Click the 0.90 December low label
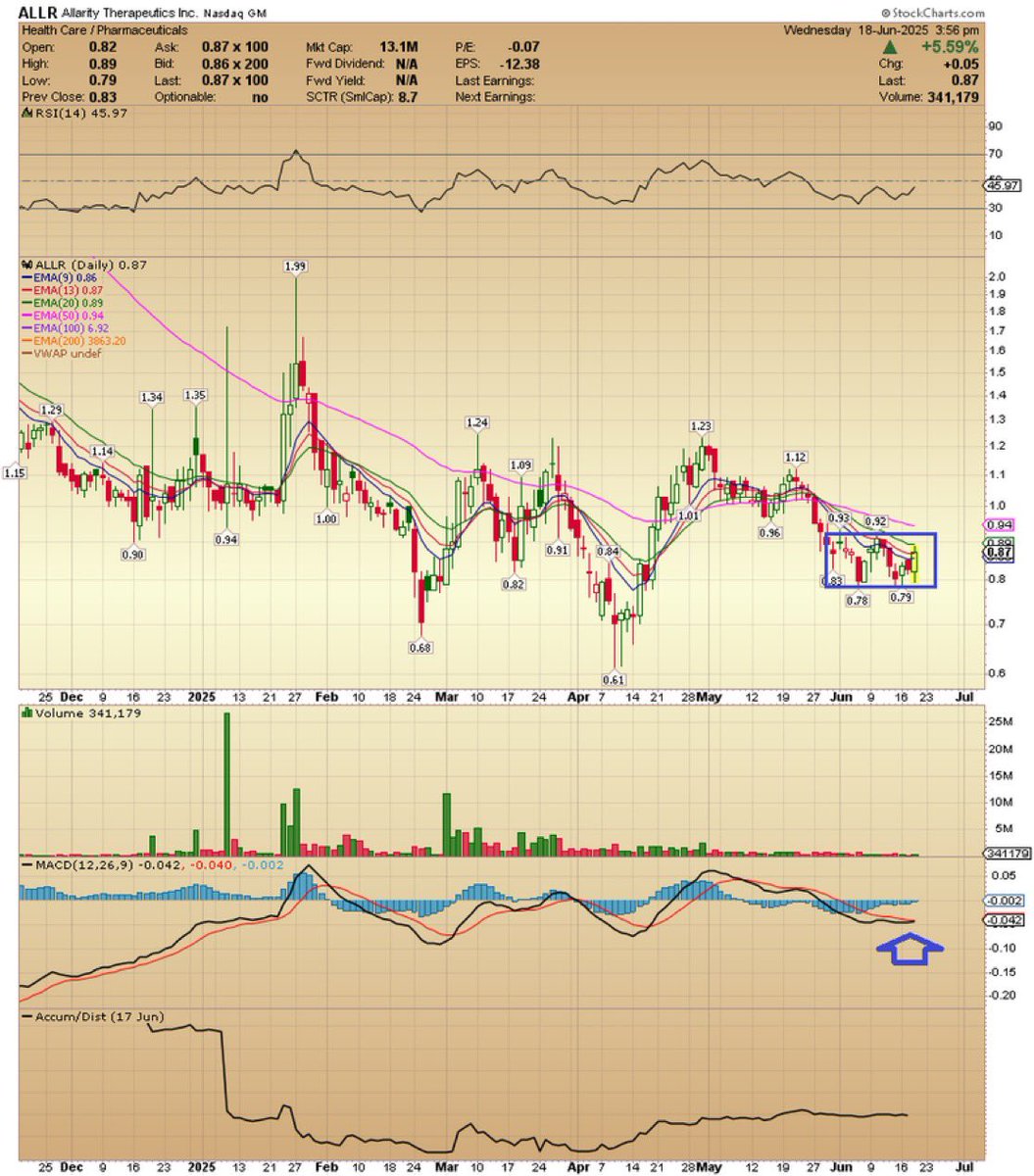The width and height of the screenshot is (1034, 1176). tap(132, 555)
